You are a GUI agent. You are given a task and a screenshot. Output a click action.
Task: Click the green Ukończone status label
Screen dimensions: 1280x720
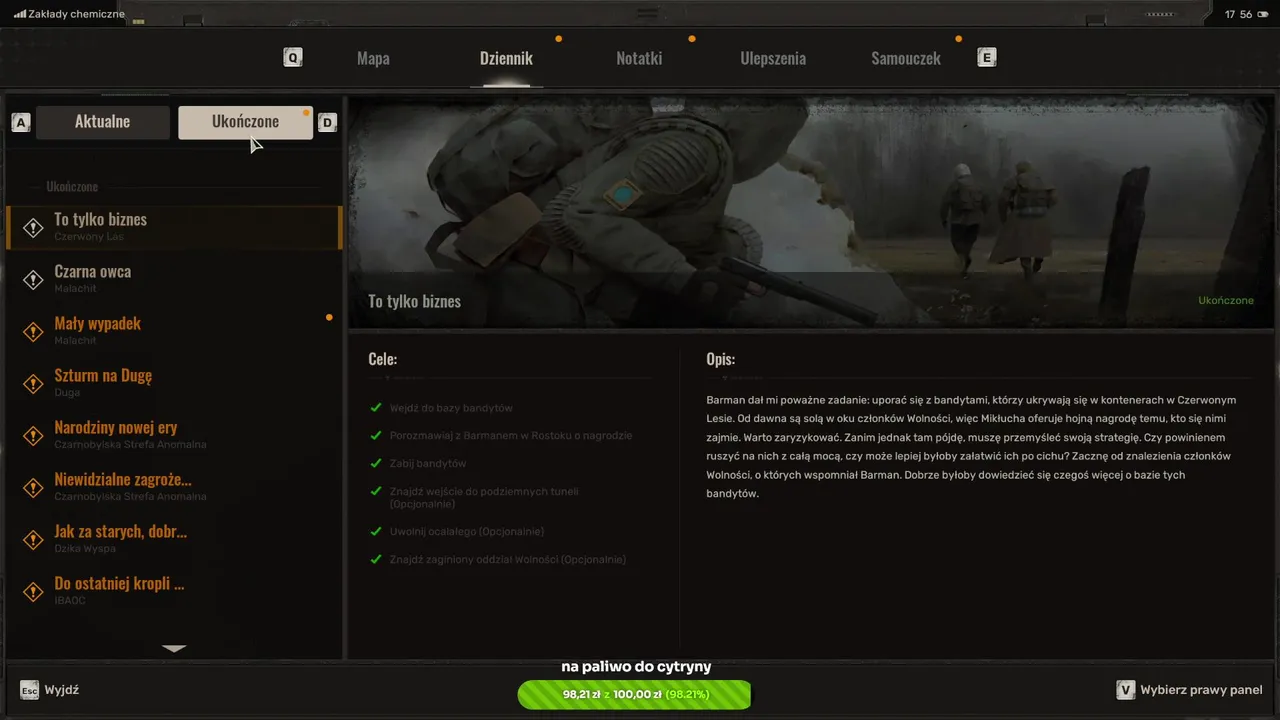tap(1225, 301)
